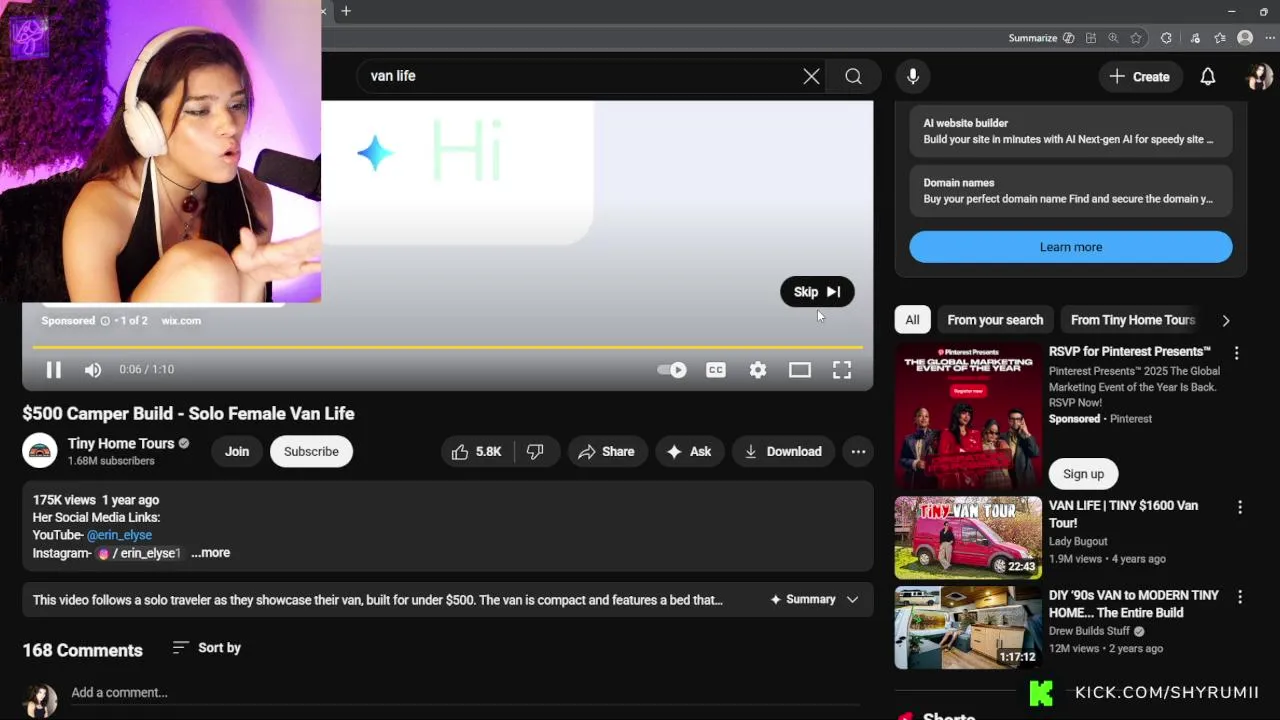This screenshot has width=1280, height=720.
Task: Open browser settings and more menu
Action: pos(1269,38)
